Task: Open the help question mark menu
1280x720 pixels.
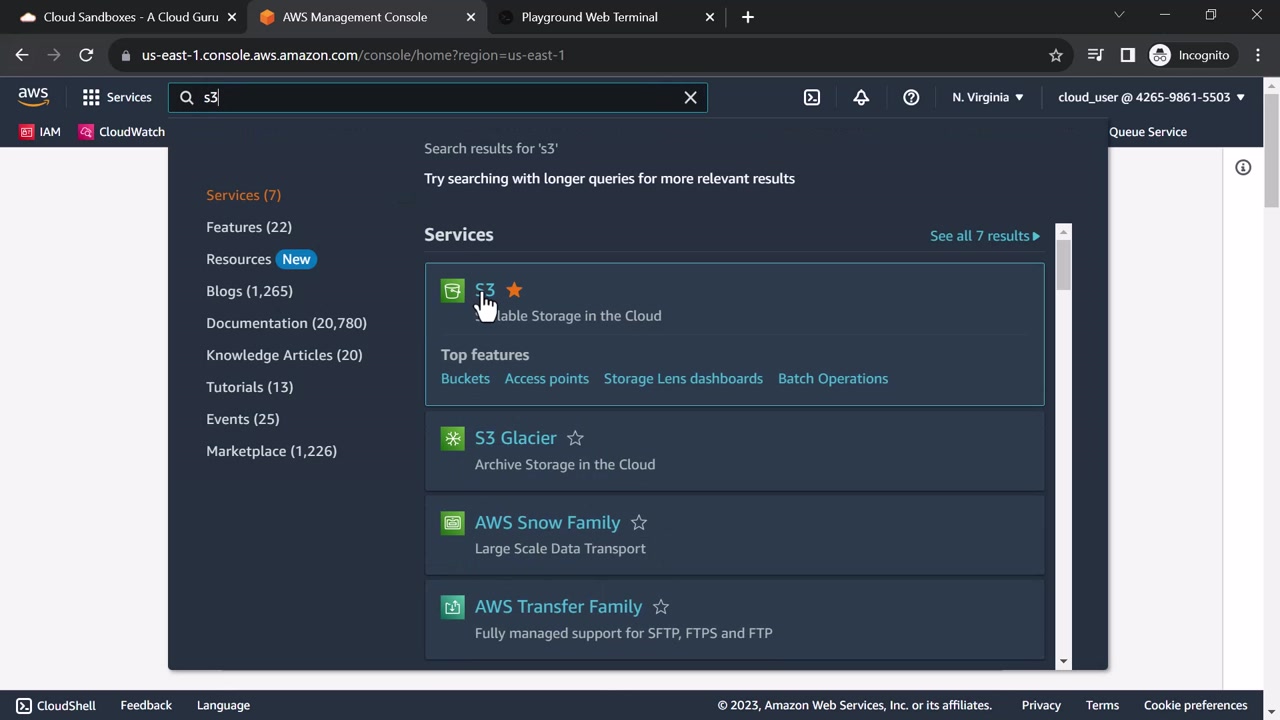Action: [911, 97]
